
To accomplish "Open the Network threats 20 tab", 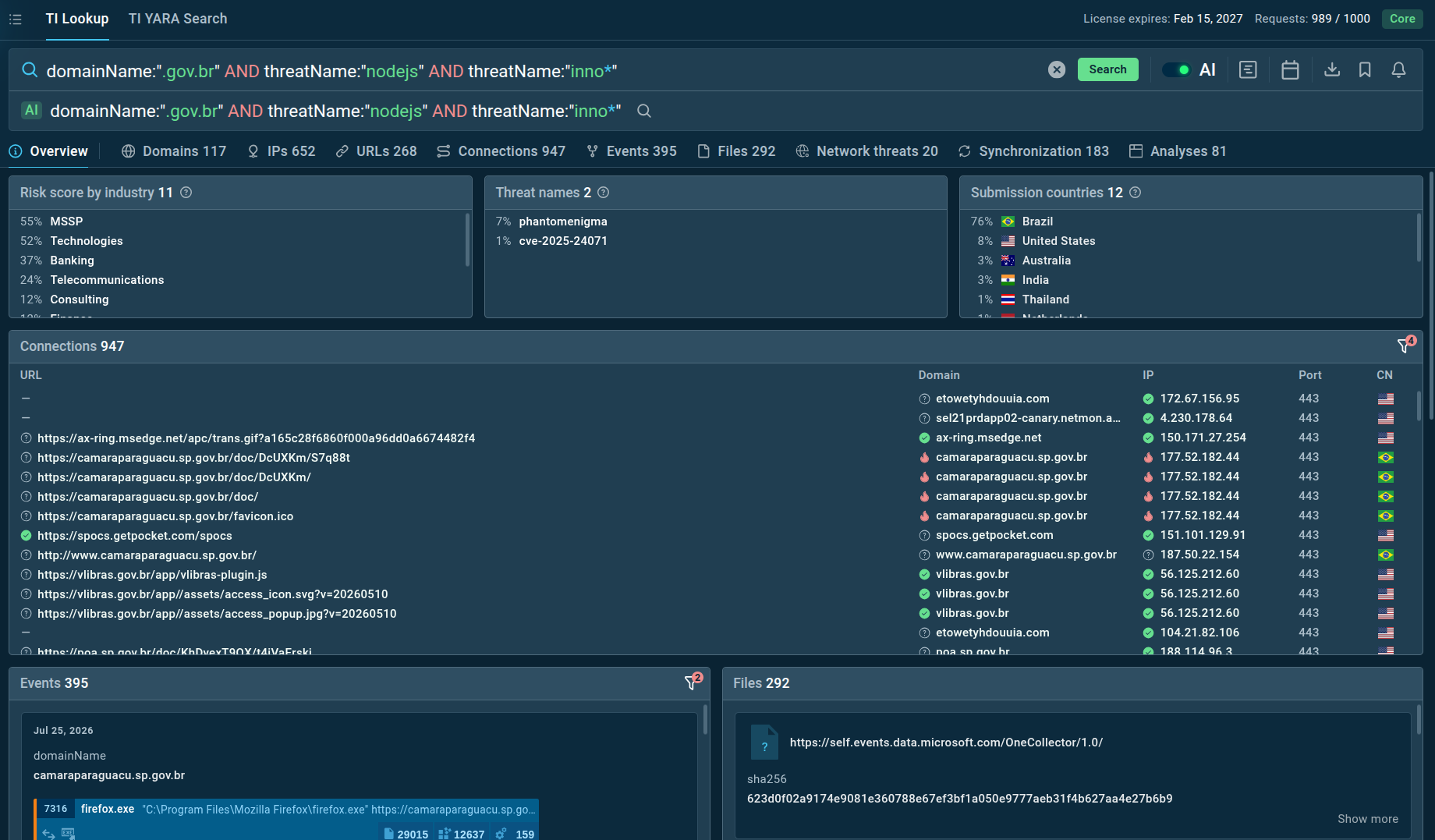I will click(x=867, y=151).
